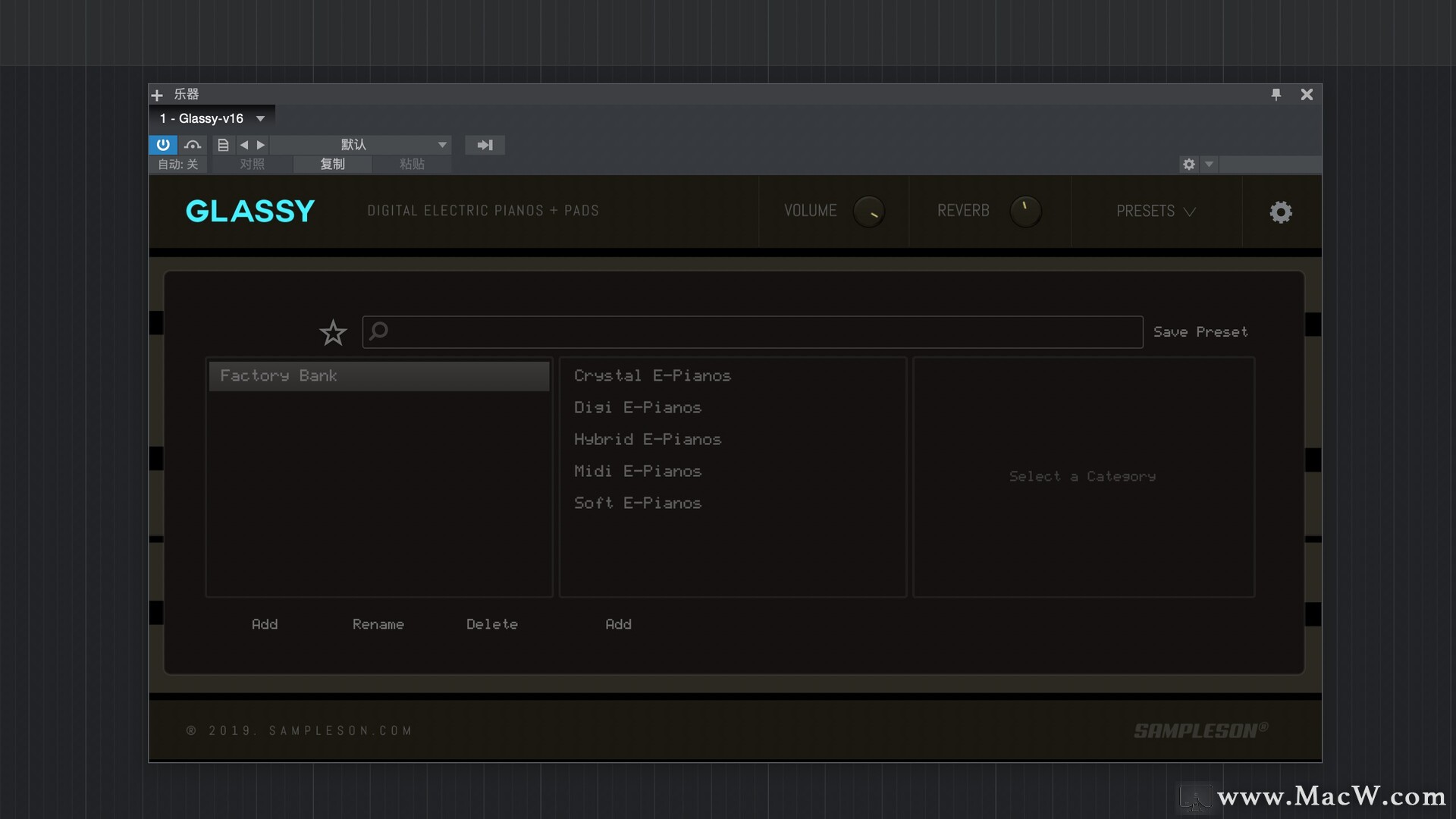Select Hybrid E-Pianos category

point(648,439)
